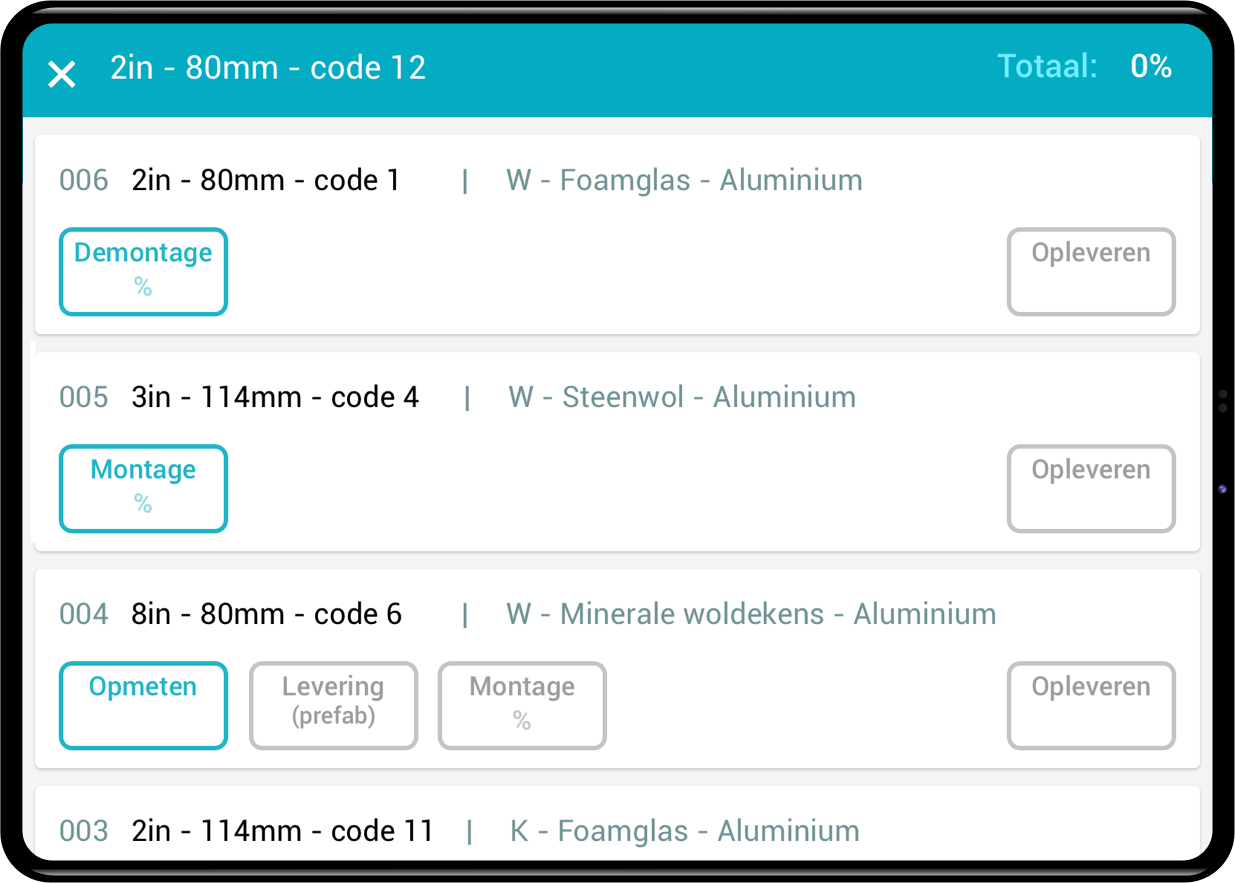Click the Totaal label in the header
Image resolution: width=1235 pixels, height=883 pixels.
(x=1048, y=67)
